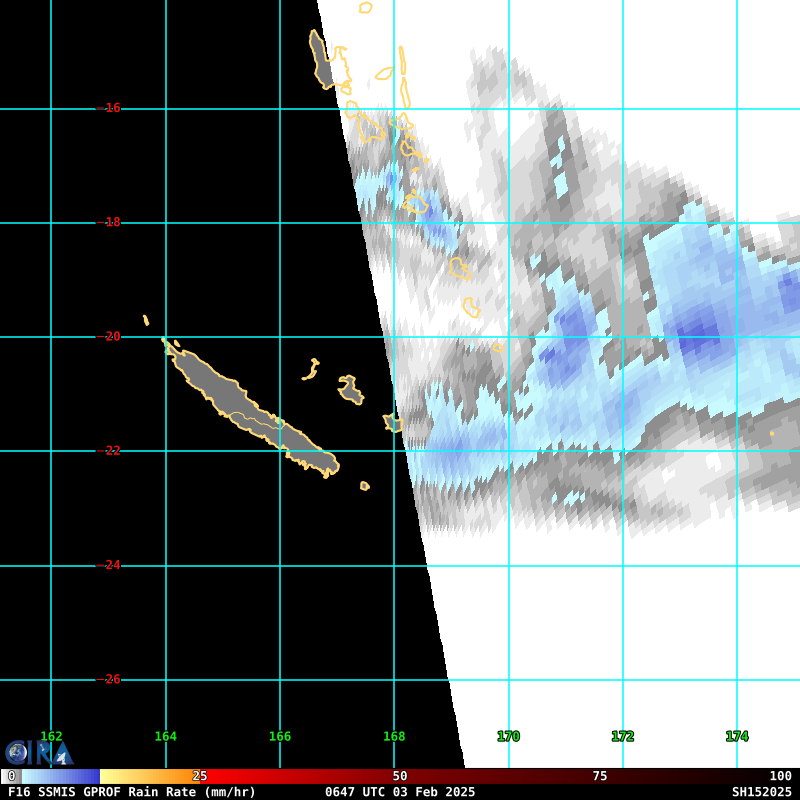Image resolution: width=800 pixels, height=800 pixels.
Task: Click the CIRA logo
Action: 39,753
